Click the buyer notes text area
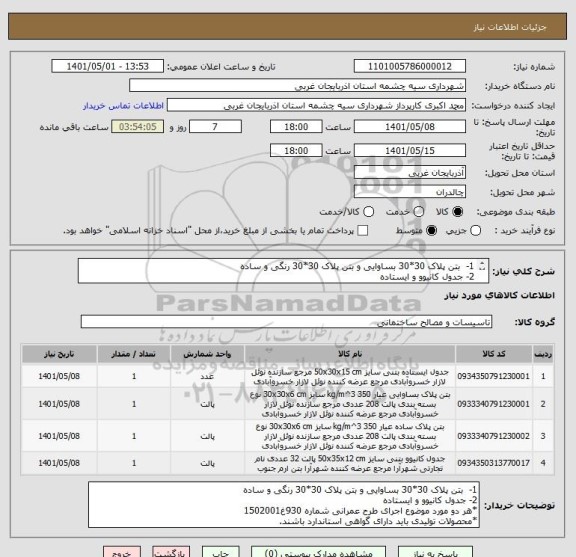The width and height of the screenshot is (576, 557). point(284,505)
